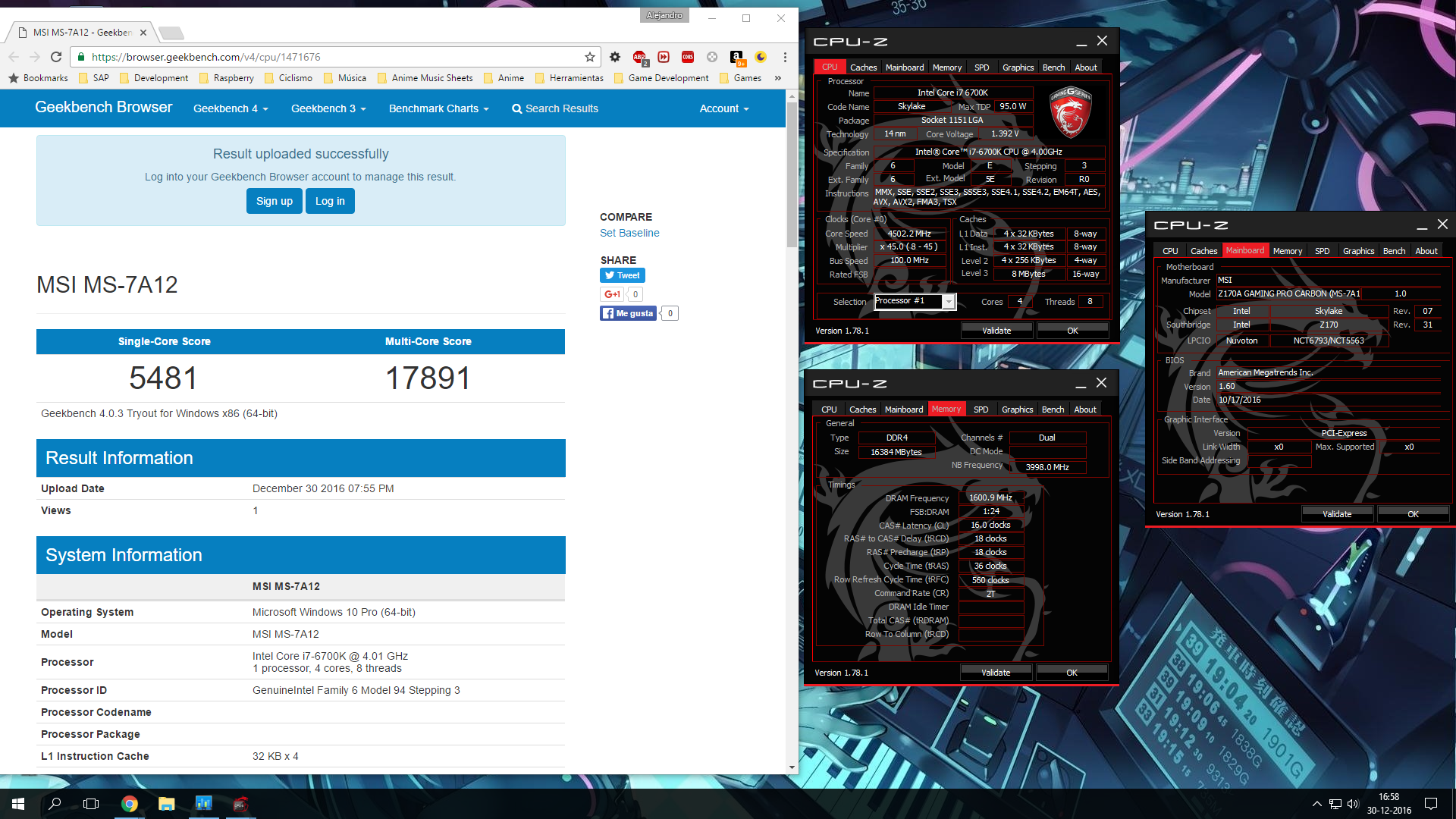Click the Log in button
Viewport: 1456px width, 819px height.
pyautogui.click(x=330, y=201)
